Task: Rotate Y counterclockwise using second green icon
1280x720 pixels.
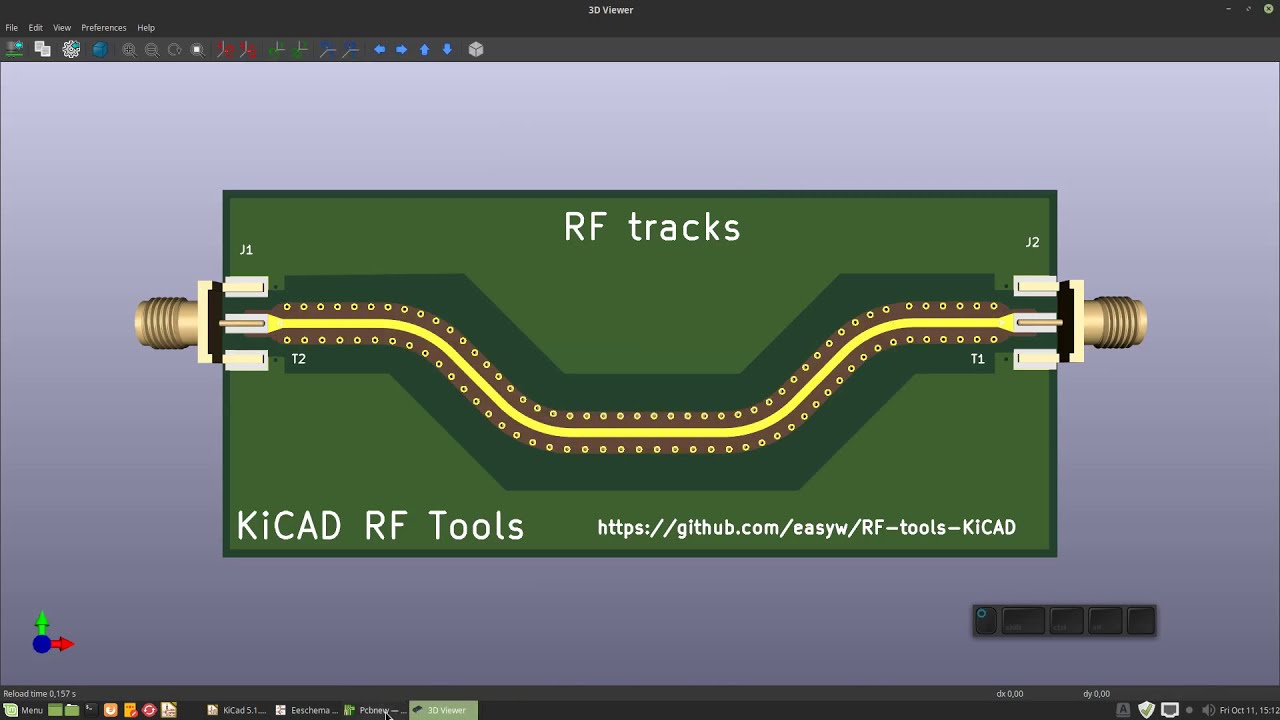Action: 300,49
